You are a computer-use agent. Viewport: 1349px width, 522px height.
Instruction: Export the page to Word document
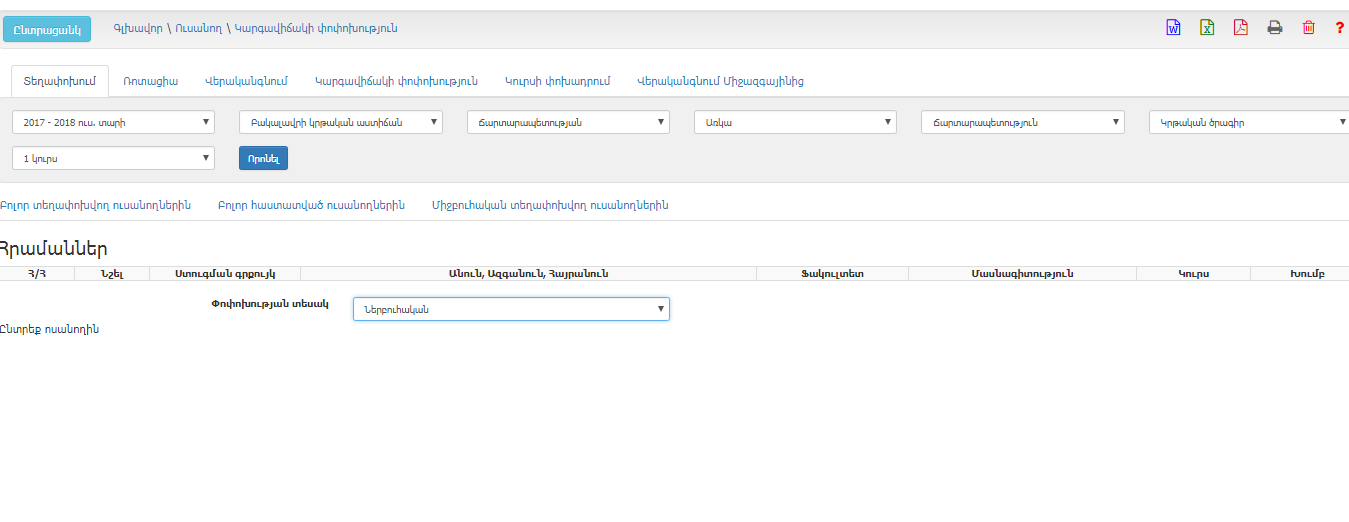tap(1173, 28)
